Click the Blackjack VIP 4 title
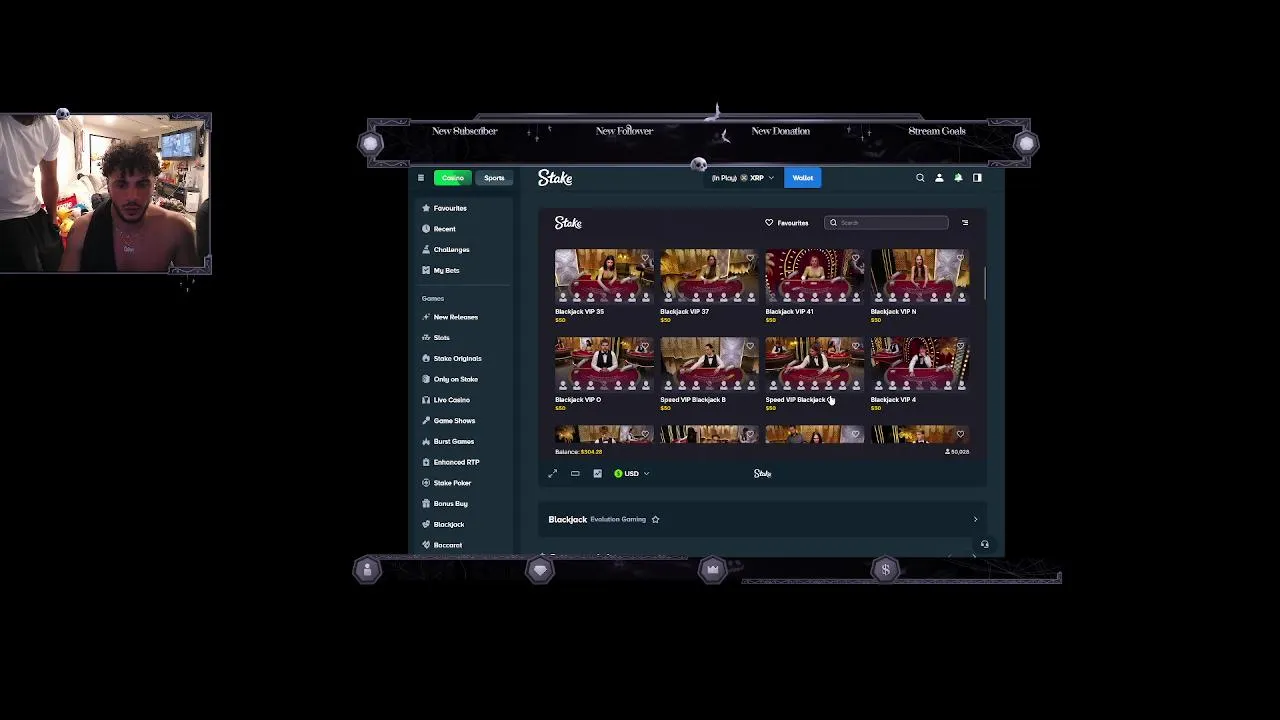The height and width of the screenshot is (720, 1280). (x=893, y=400)
